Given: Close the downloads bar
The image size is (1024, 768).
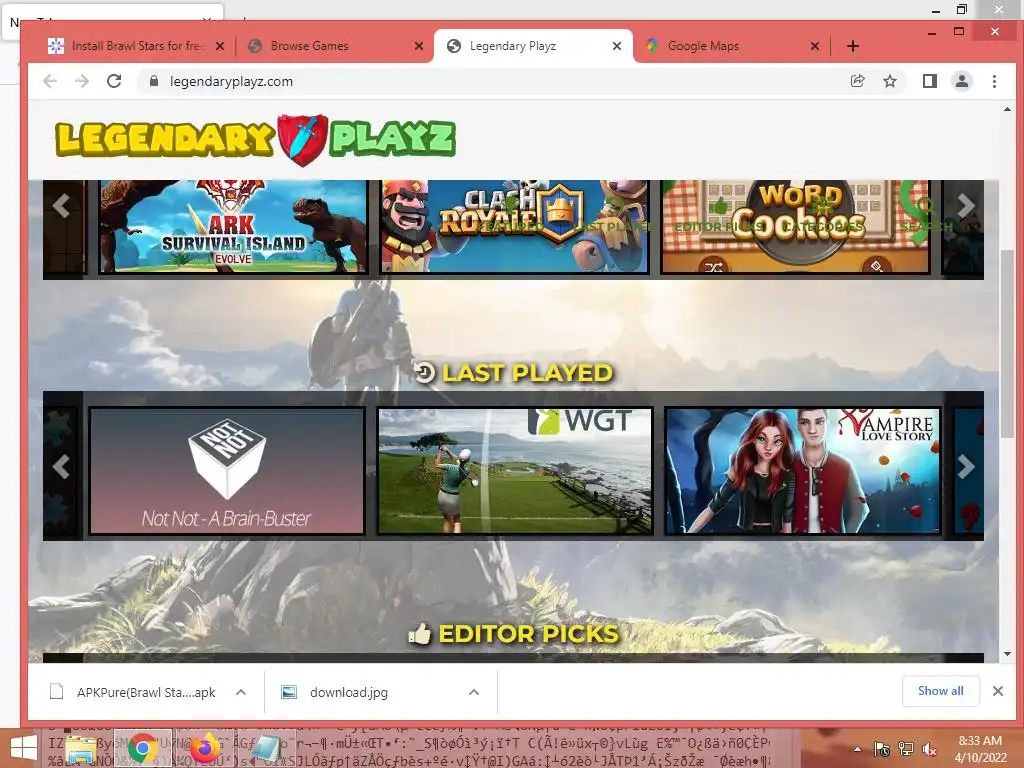Looking at the screenshot, I should point(997,691).
